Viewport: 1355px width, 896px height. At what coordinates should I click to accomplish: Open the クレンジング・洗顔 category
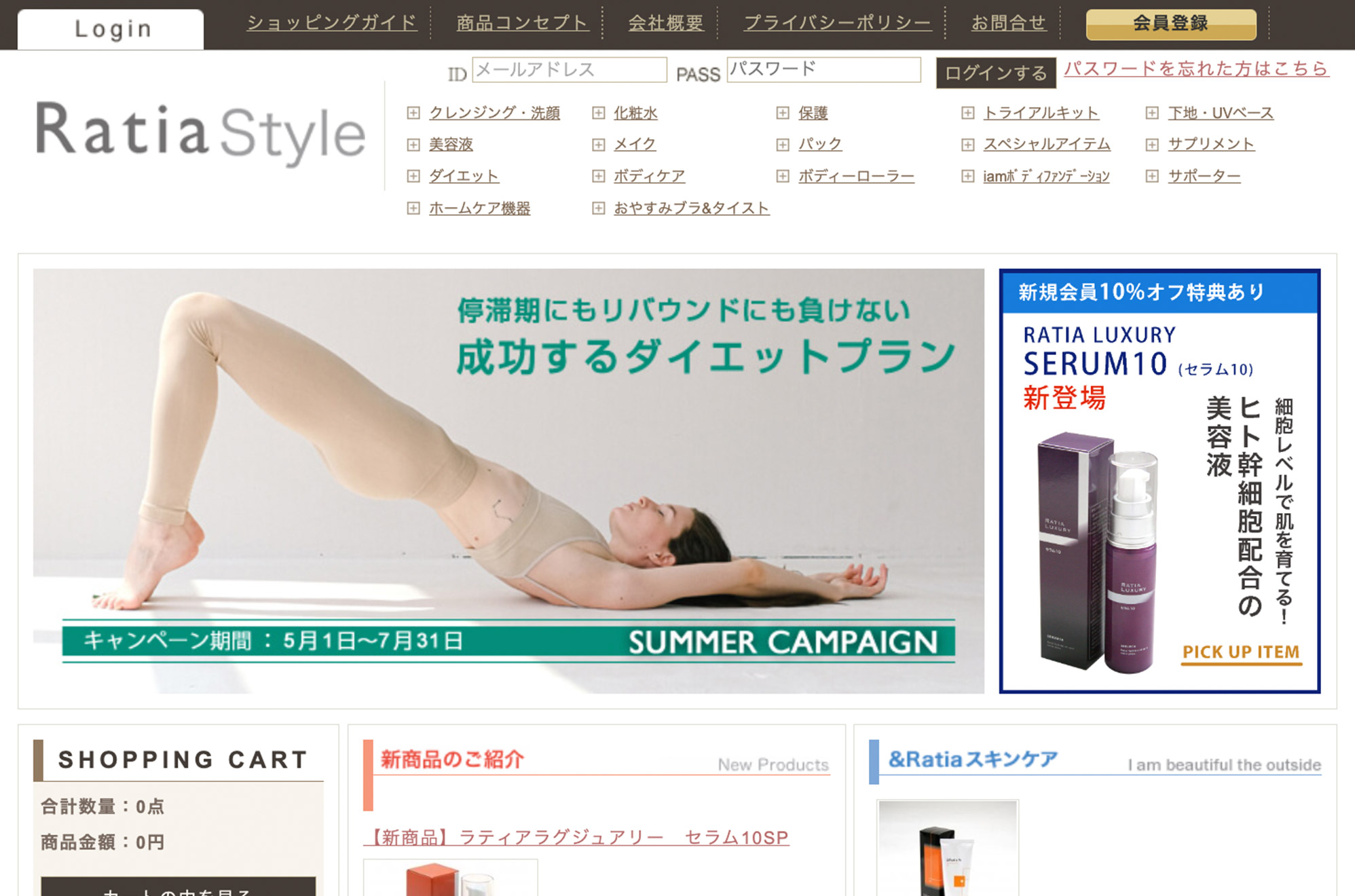[494, 113]
